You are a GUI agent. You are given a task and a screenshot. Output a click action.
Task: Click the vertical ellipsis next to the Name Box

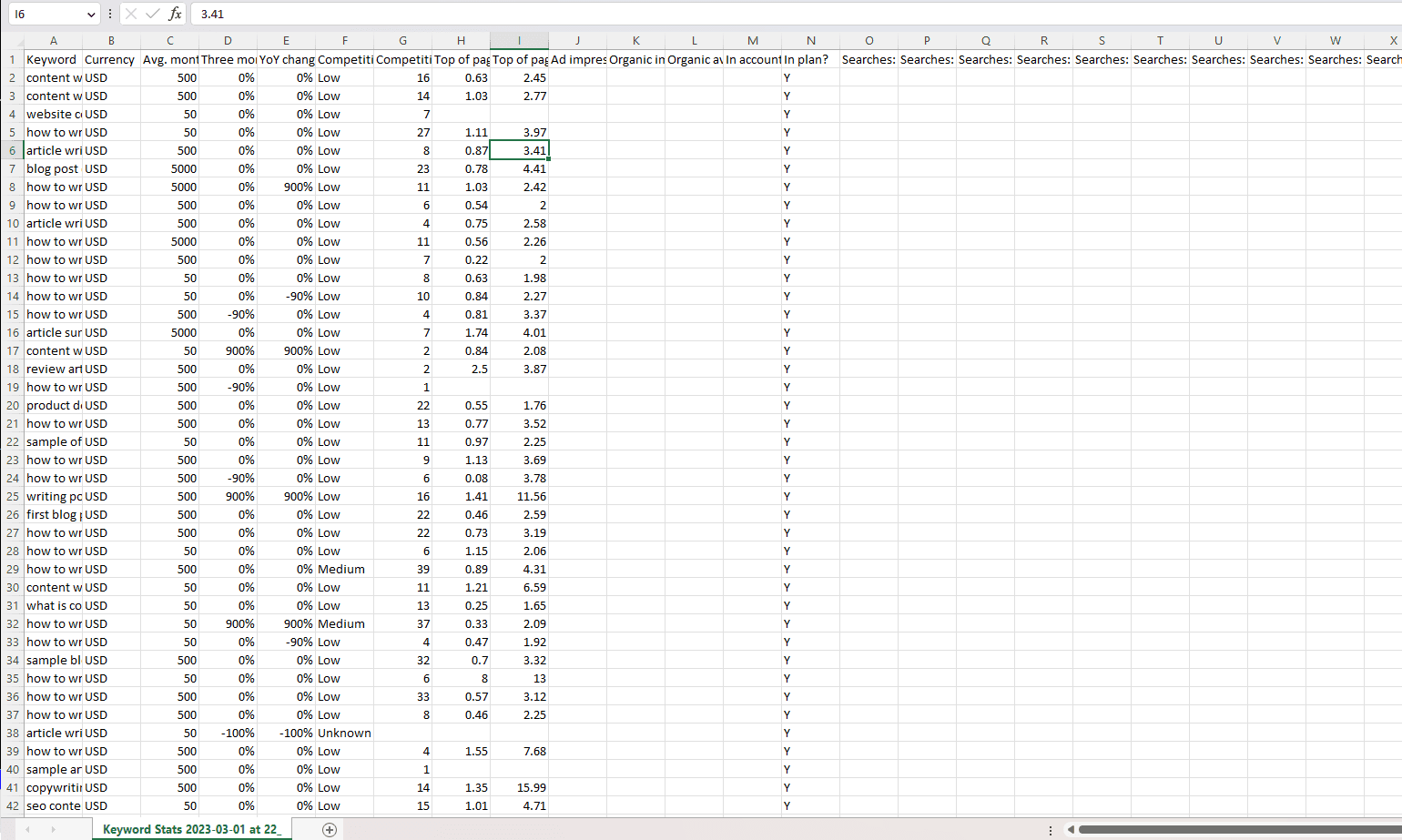click(108, 14)
